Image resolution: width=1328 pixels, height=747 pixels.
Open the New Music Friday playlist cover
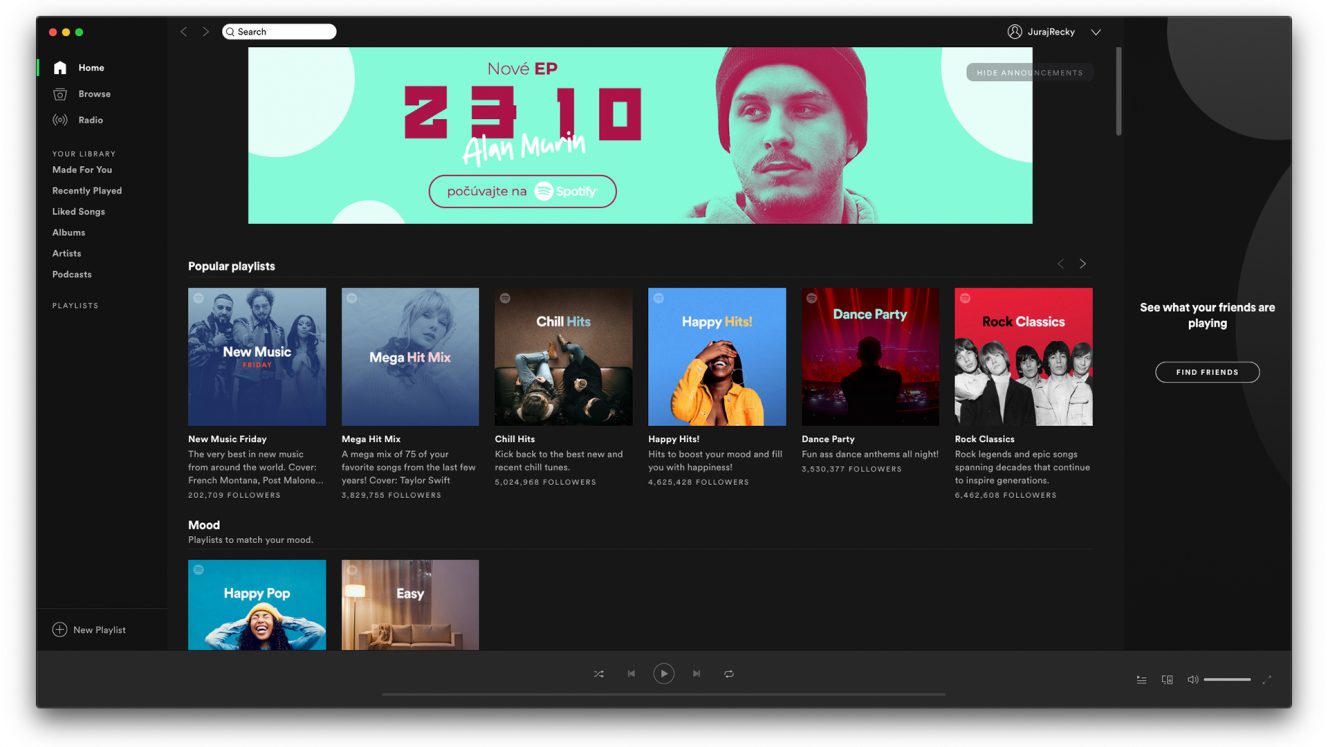coord(257,357)
